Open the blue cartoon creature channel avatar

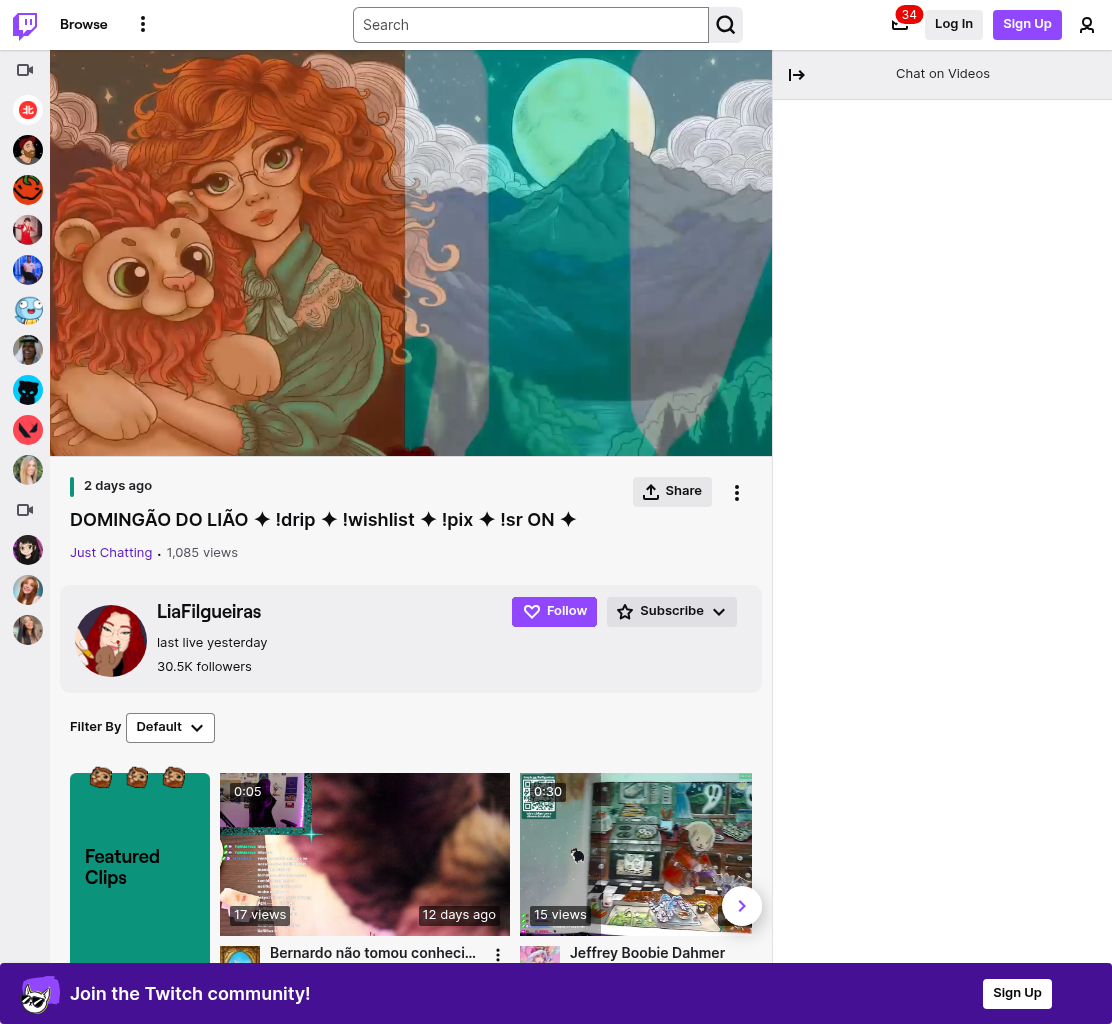coord(28,310)
